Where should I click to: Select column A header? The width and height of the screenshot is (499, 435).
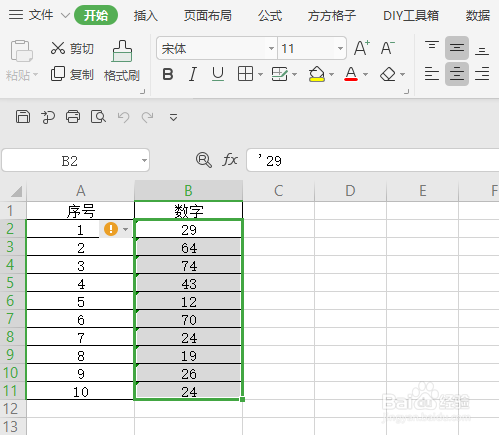click(80, 191)
